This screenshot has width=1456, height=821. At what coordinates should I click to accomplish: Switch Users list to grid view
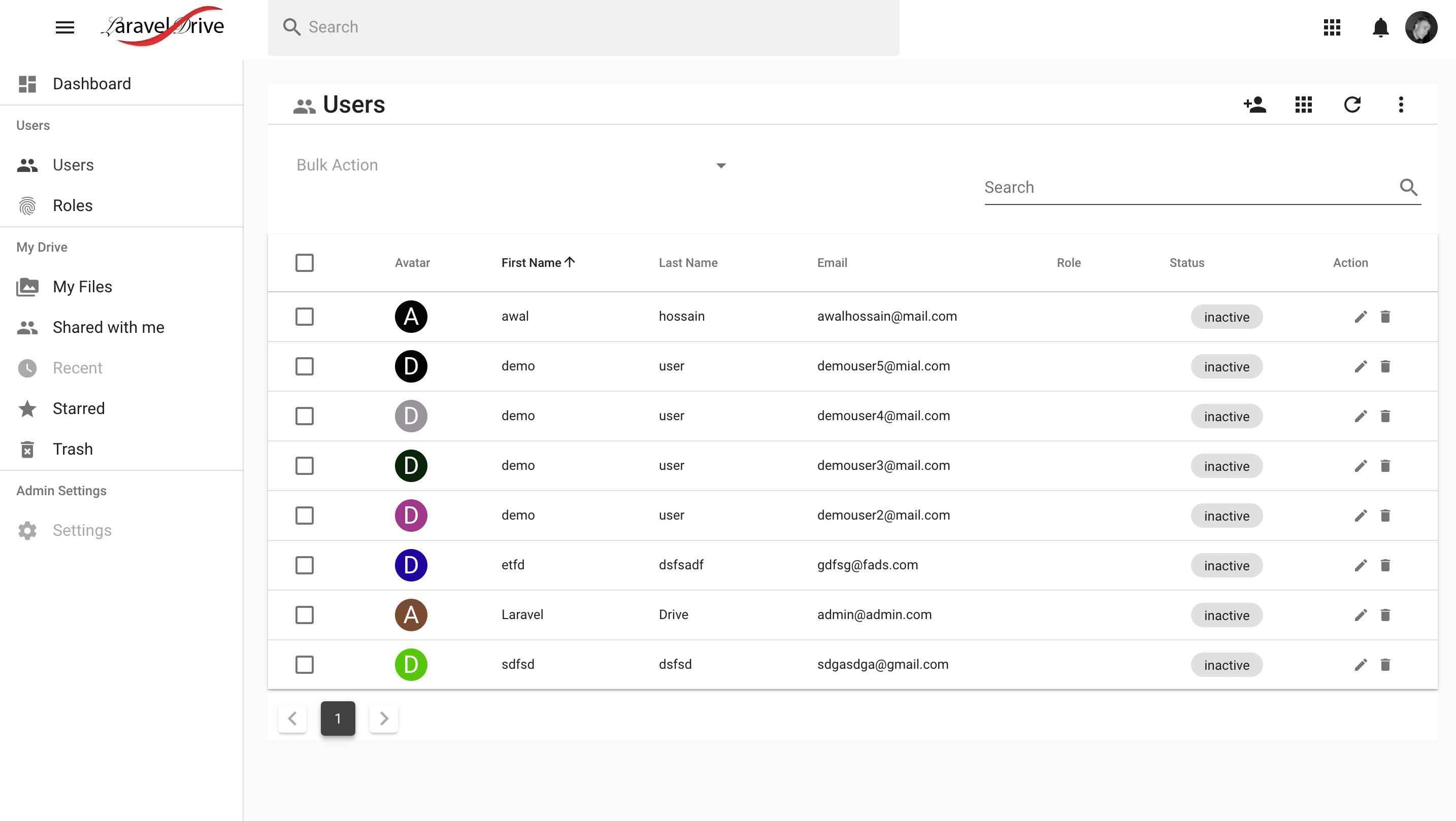tap(1303, 105)
